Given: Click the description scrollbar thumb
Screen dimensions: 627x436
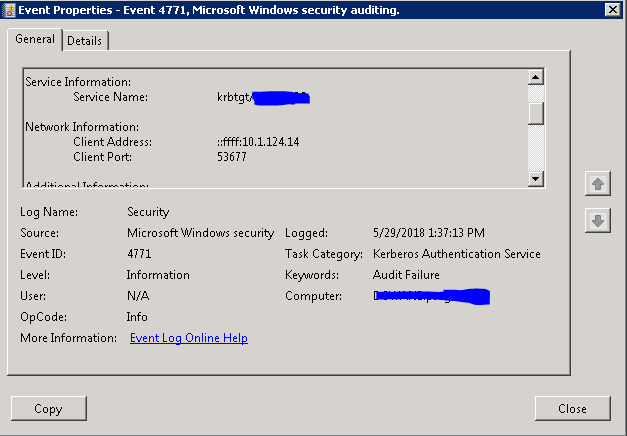Looking at the screenshot, I should (536, 113).
